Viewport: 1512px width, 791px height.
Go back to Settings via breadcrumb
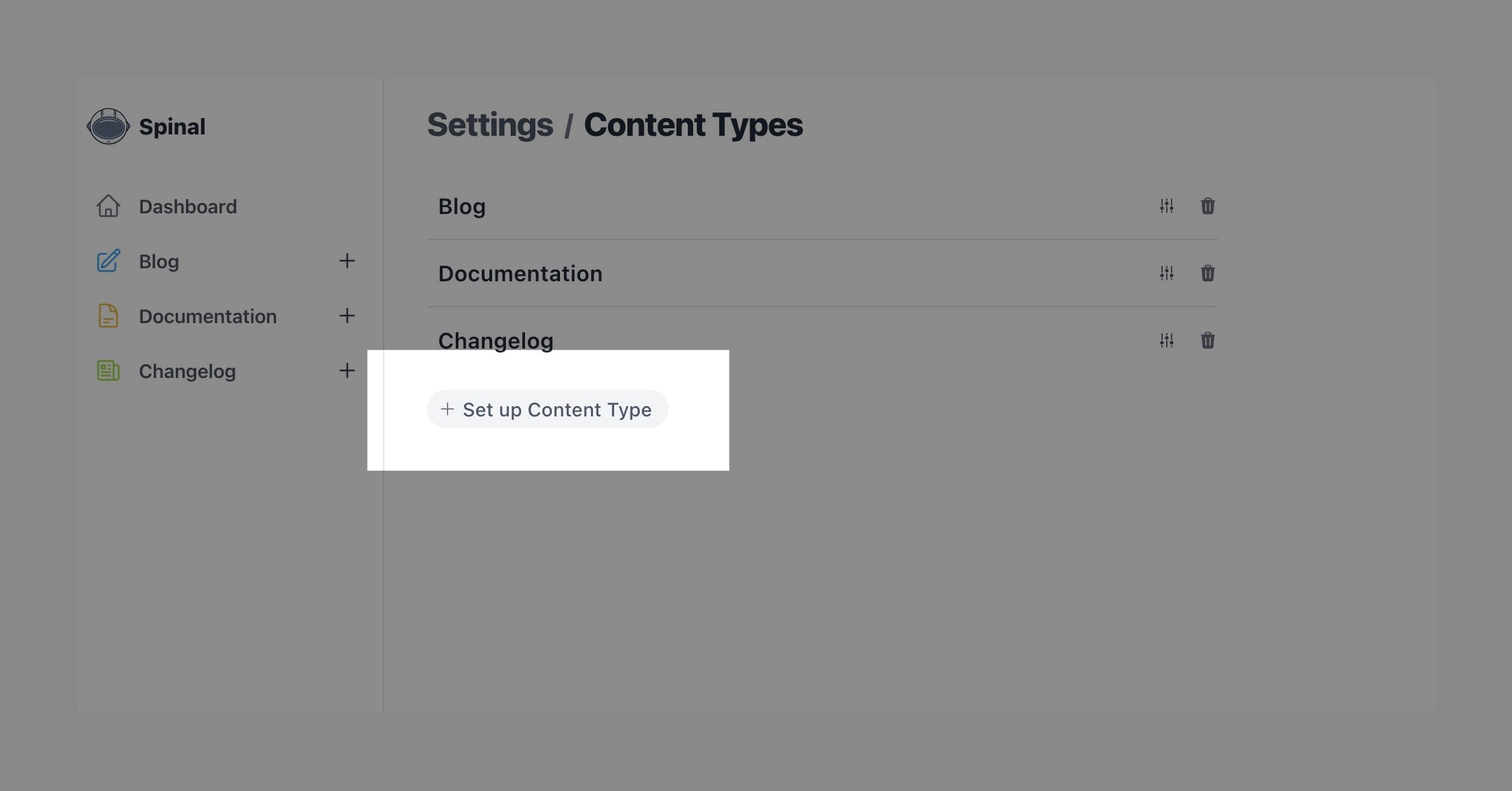point(489,125)
